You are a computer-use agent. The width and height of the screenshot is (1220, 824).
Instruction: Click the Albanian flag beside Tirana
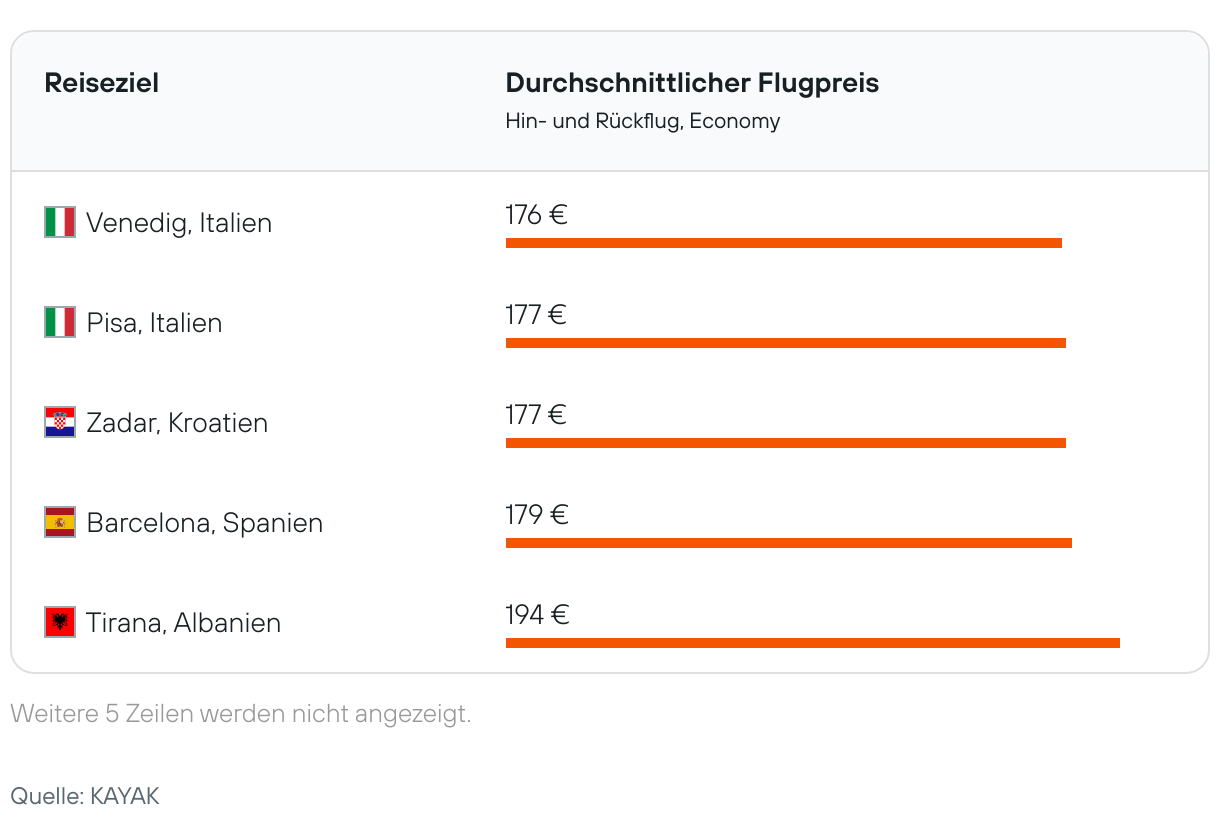[60, 622]
